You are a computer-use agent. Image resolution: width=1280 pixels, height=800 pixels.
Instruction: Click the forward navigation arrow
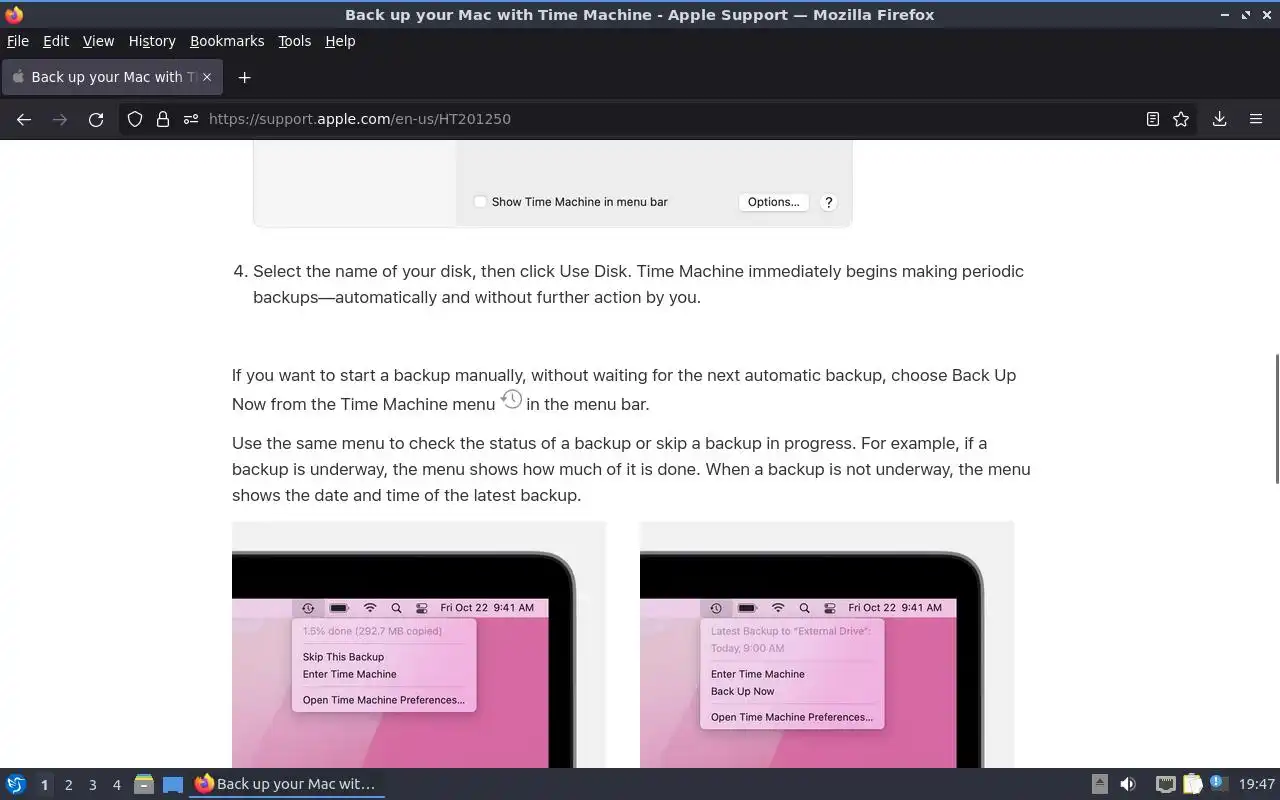coord(60,119)
